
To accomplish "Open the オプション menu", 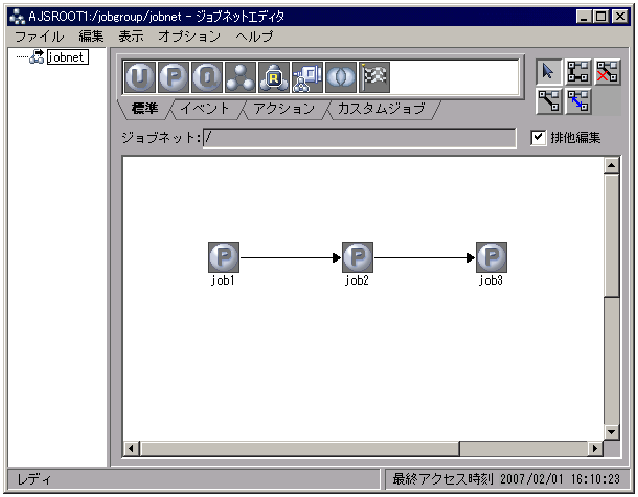I will pos(190,37).
